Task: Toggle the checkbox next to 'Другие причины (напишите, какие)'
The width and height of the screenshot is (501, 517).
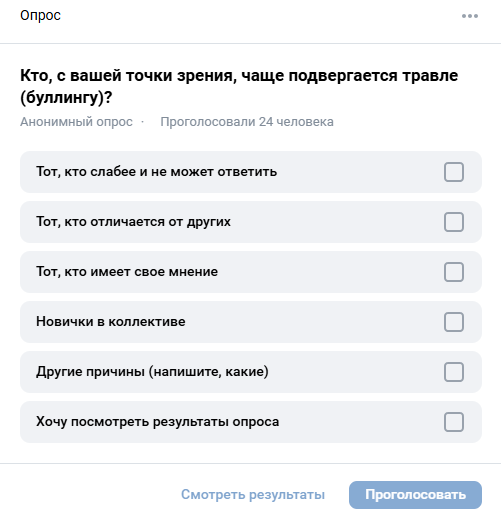Action: [454, 372]
